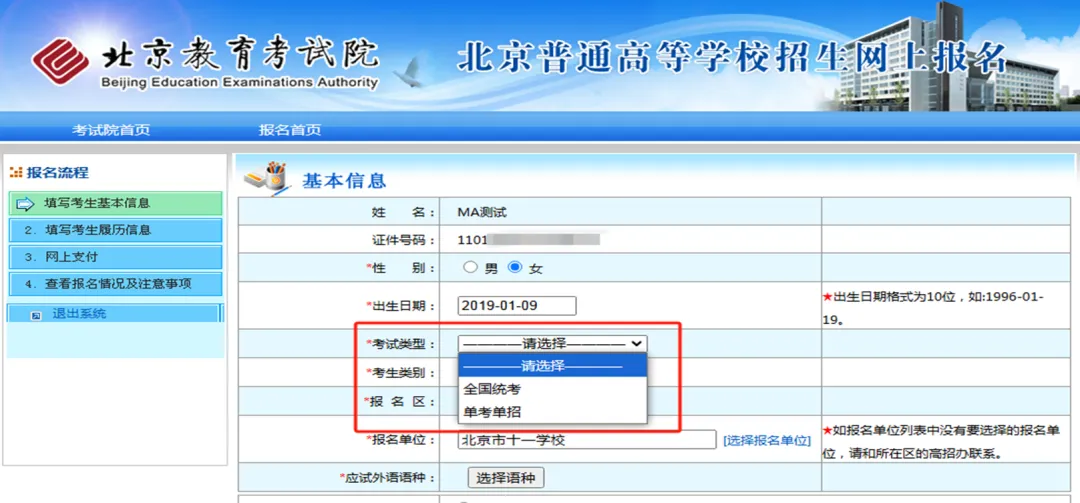This screenshot has width=1080, height=503.
Task: Click the 应试外语语种 label
Action: coord(388,477)
